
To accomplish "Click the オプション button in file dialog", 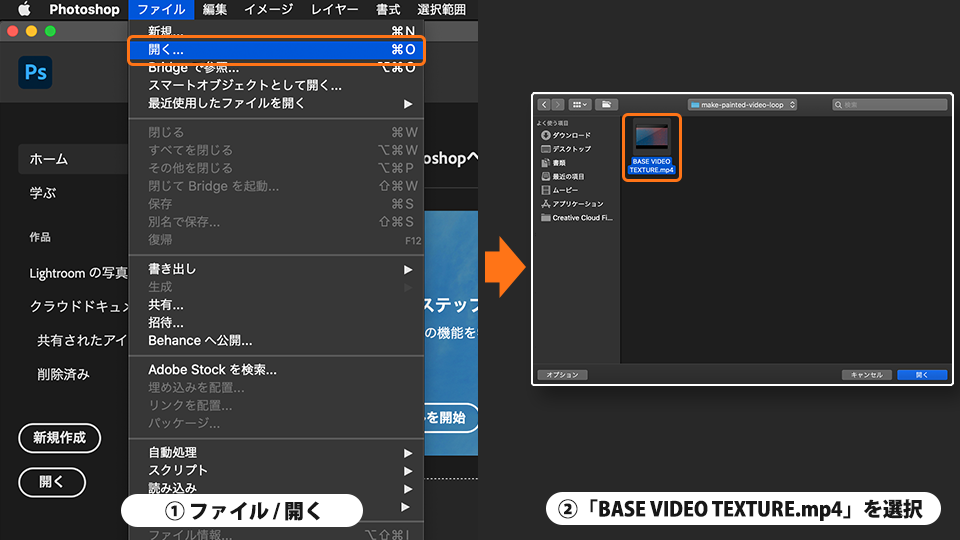I will [562, 375].
